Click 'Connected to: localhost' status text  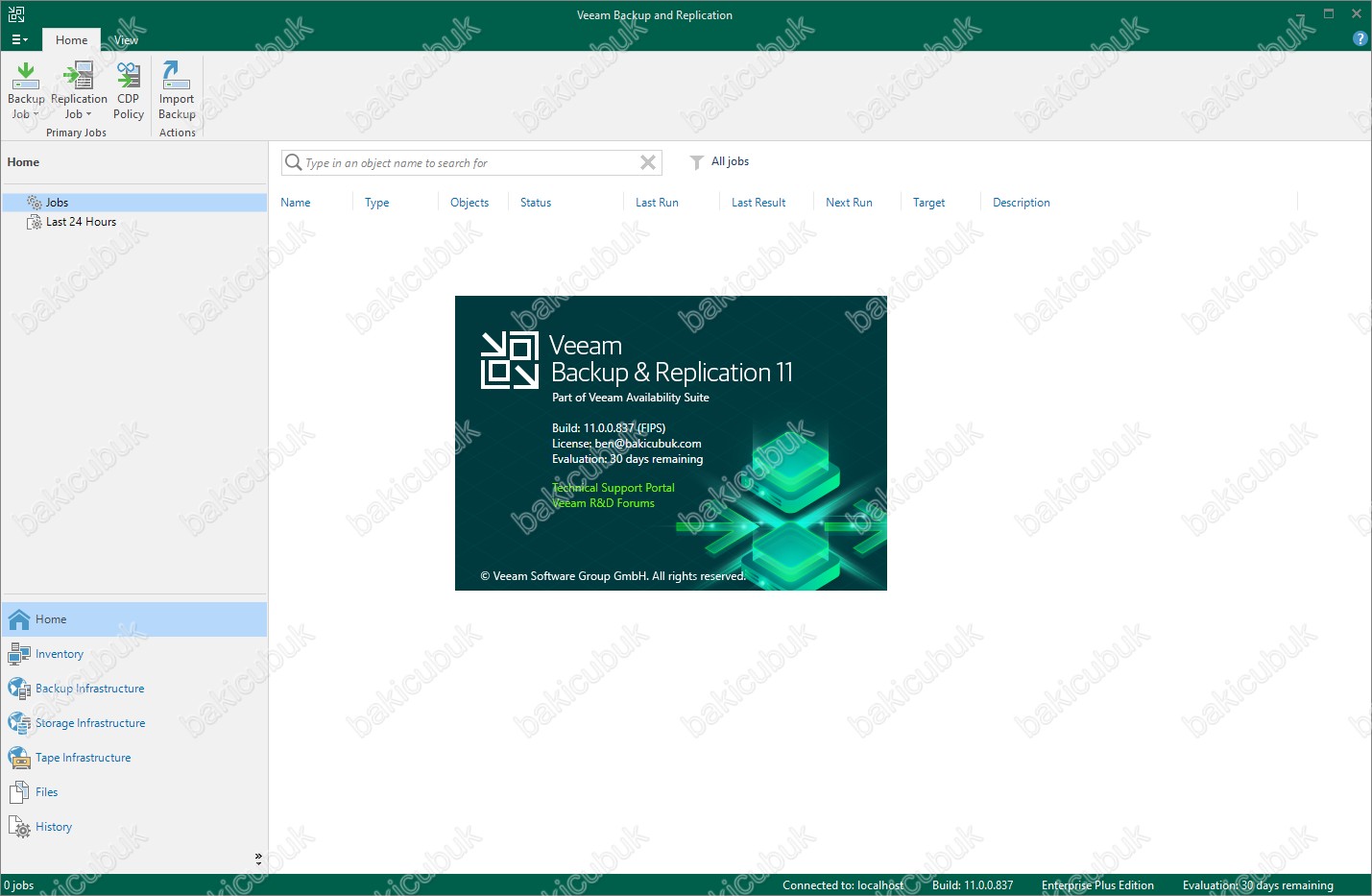(843, 885)
